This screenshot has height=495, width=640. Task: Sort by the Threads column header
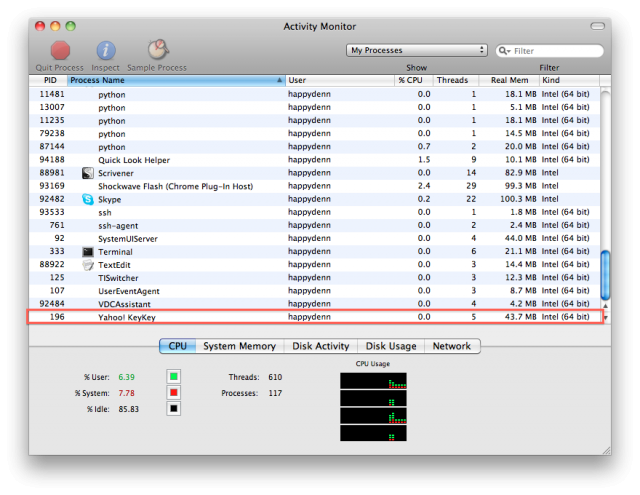click(456, 80)
